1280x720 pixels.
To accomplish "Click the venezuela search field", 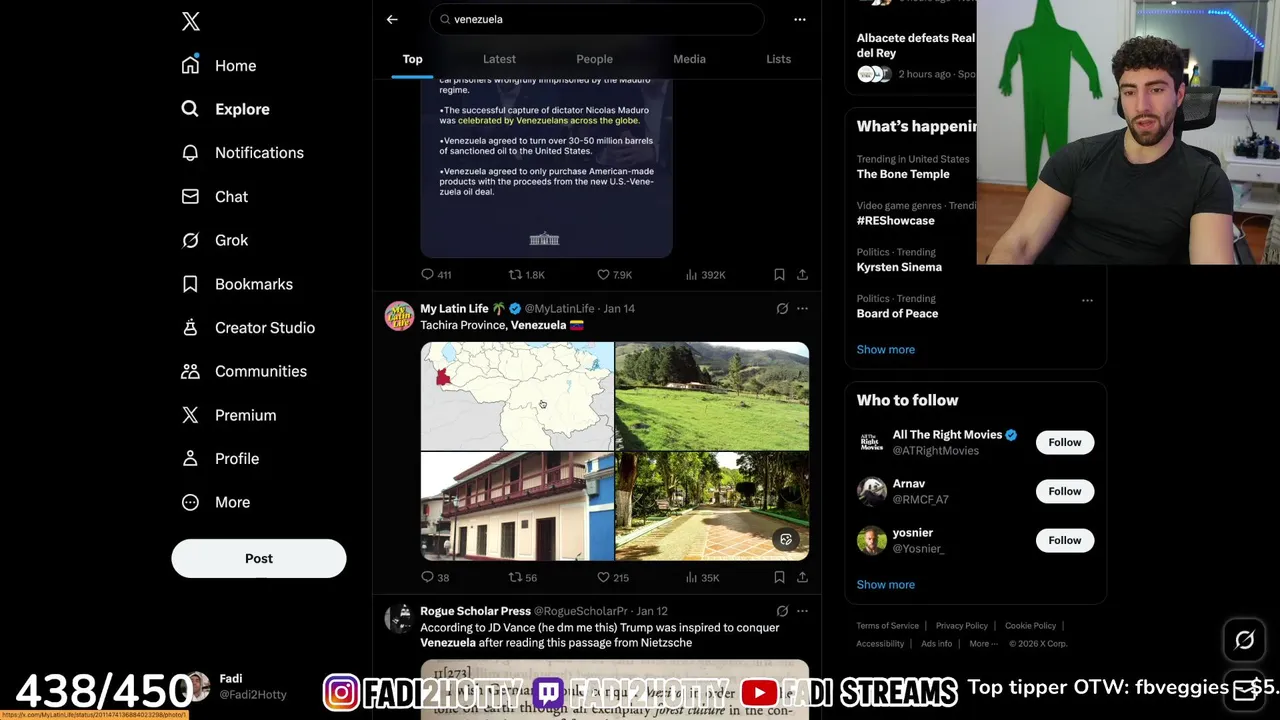I will [x=597, y=19].
